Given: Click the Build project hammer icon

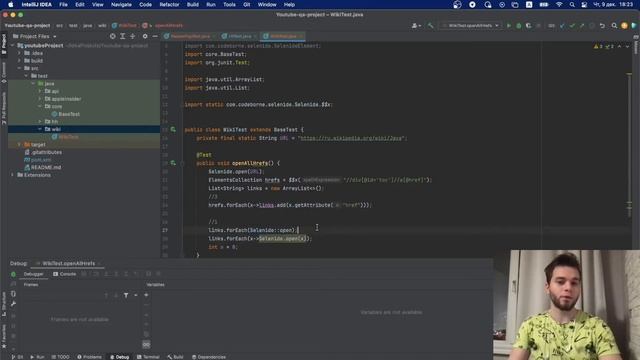Looking at the screenshot, I should pos(431,26).
